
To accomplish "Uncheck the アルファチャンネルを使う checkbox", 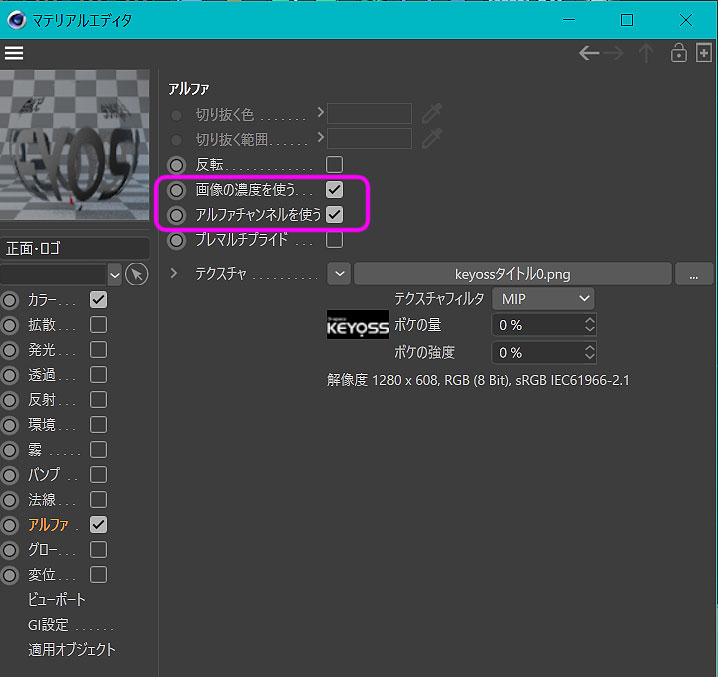I will pos(335,214).
